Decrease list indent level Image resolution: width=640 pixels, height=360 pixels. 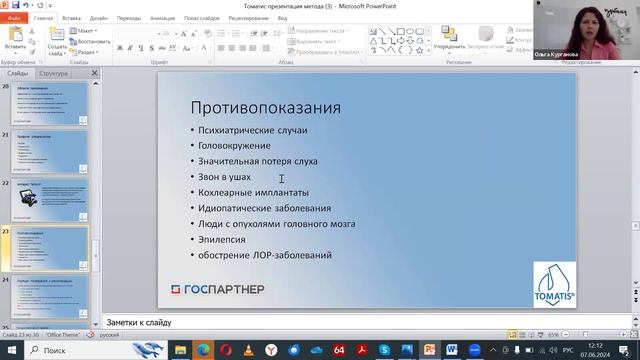[x=253, y=34]
